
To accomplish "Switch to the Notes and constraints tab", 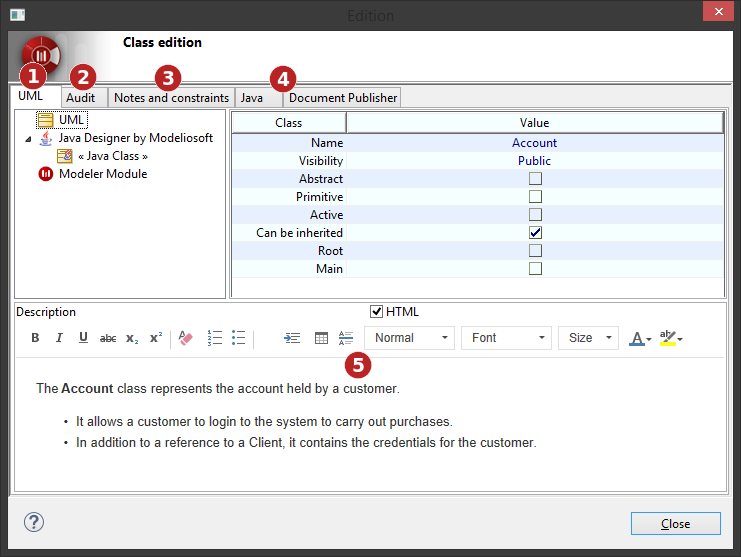I will click(171, 98).
